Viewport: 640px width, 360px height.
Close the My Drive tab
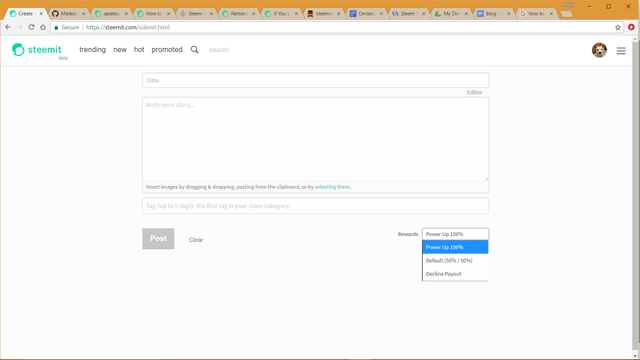[x=466, y=13]
